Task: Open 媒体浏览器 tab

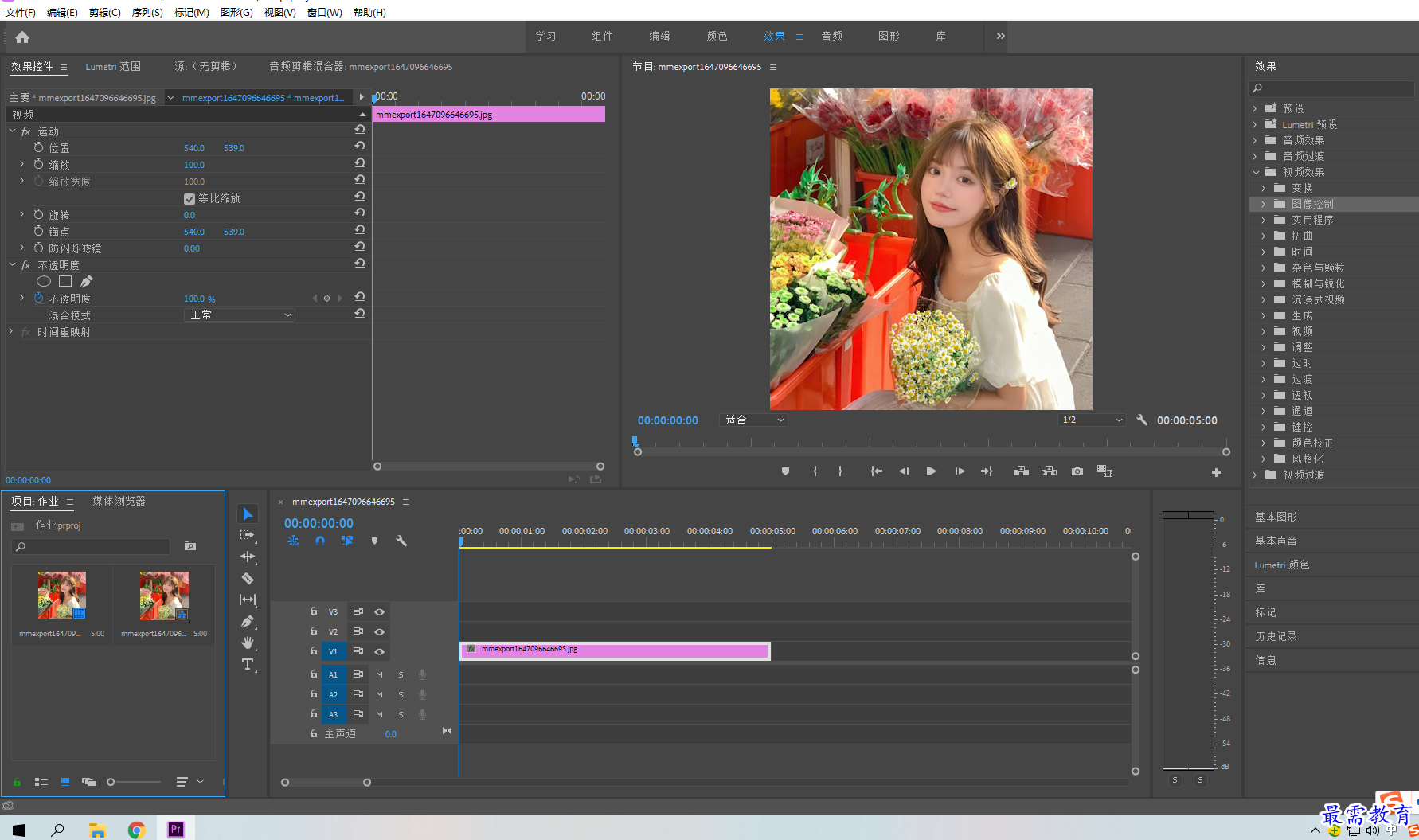Action: (x=119, y=501)
